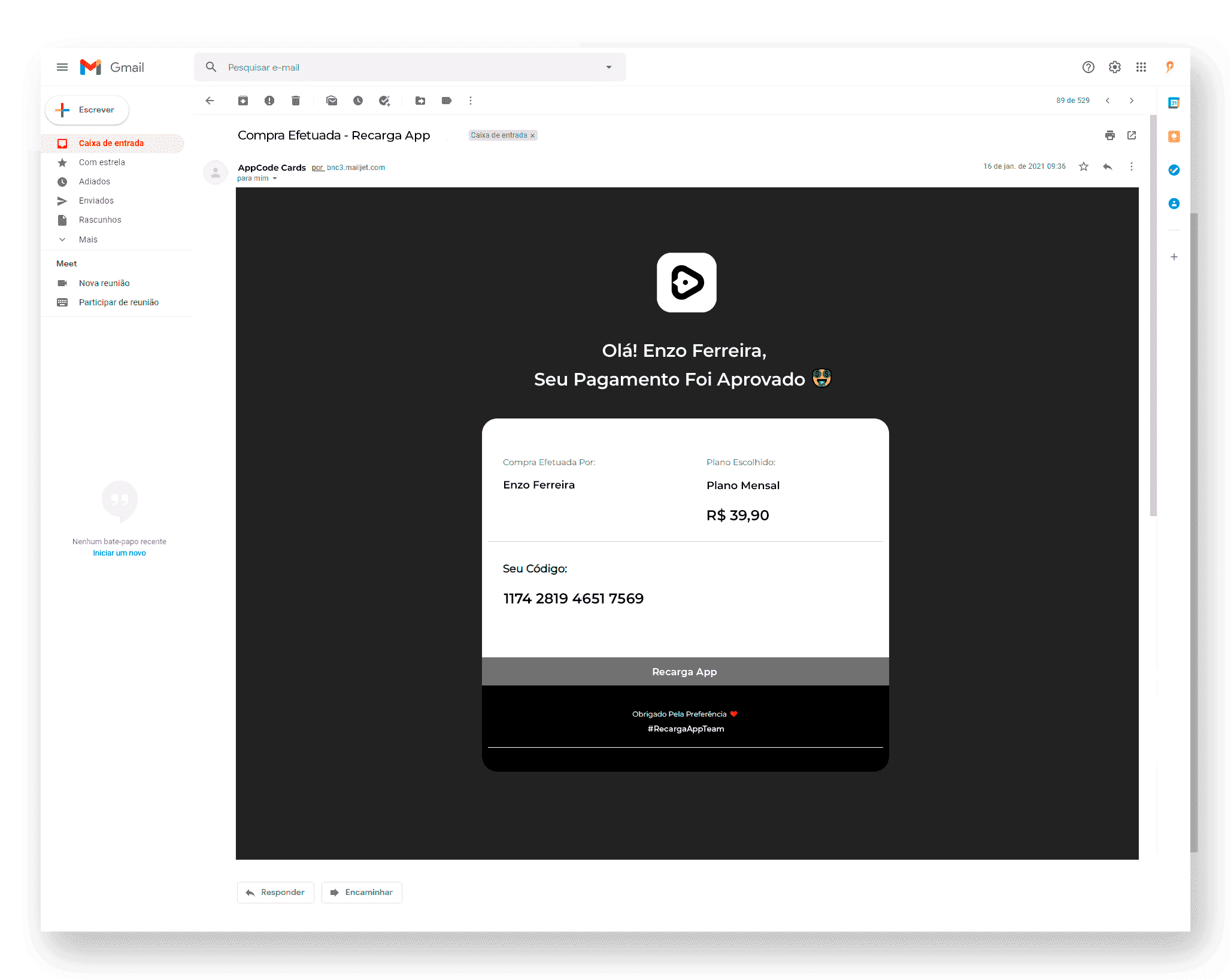
Task: Star this message
Action: click(x=1084, y=166)
